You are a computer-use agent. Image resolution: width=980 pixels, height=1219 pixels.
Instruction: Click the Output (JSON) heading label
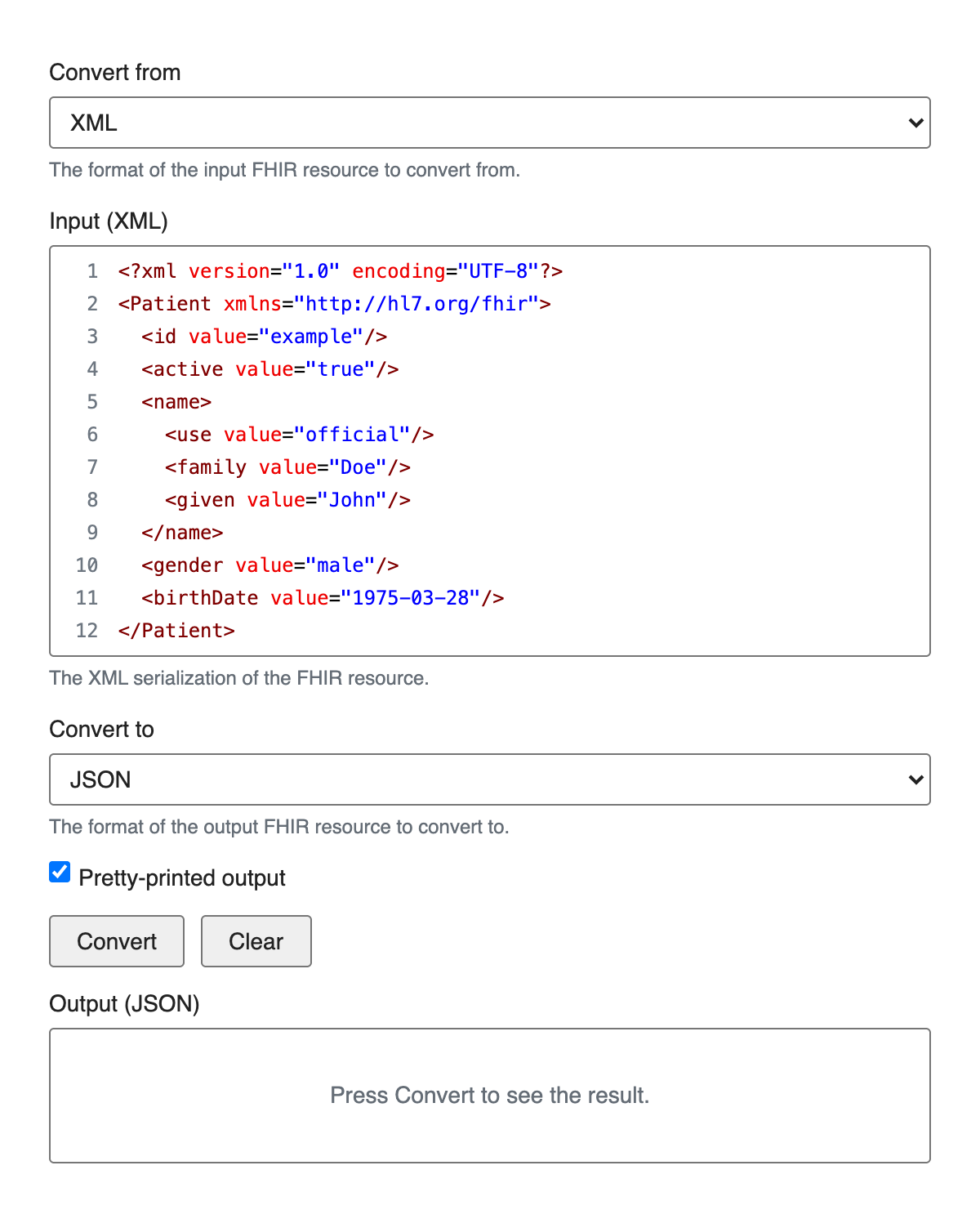(x=124, y=1003)
